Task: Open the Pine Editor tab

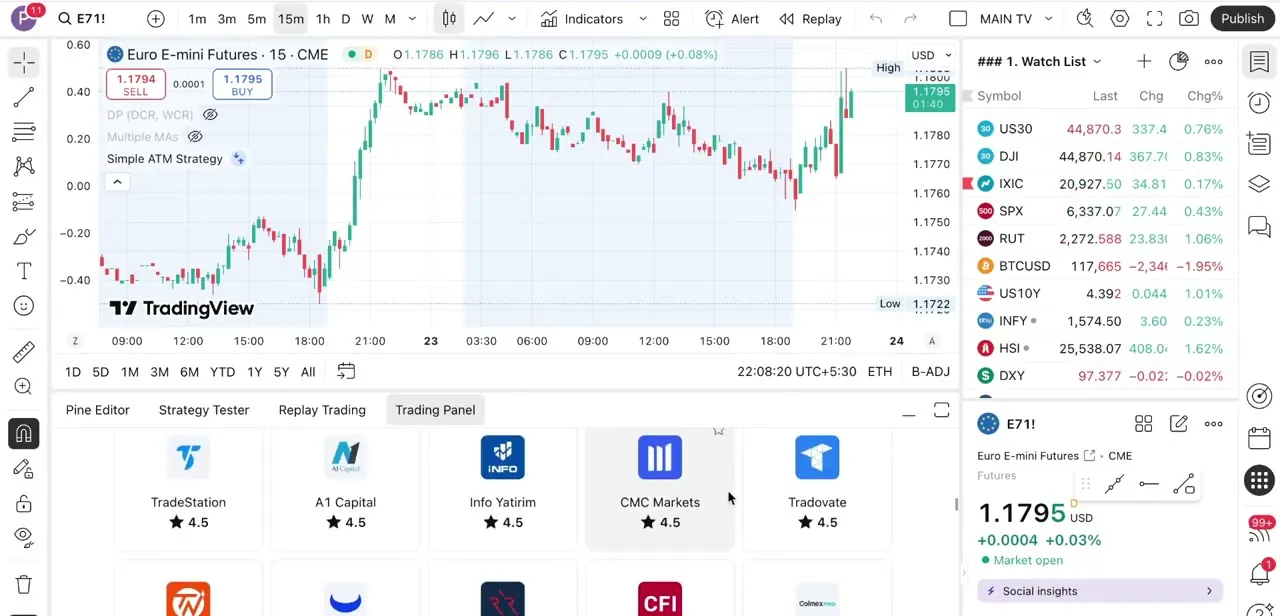Action: [98, 410]
